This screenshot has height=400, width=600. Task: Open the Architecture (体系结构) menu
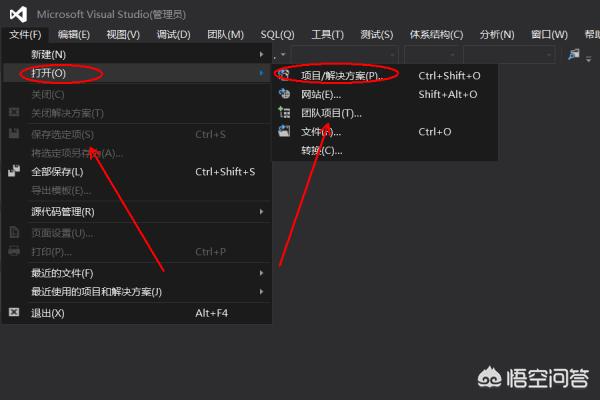437,34
